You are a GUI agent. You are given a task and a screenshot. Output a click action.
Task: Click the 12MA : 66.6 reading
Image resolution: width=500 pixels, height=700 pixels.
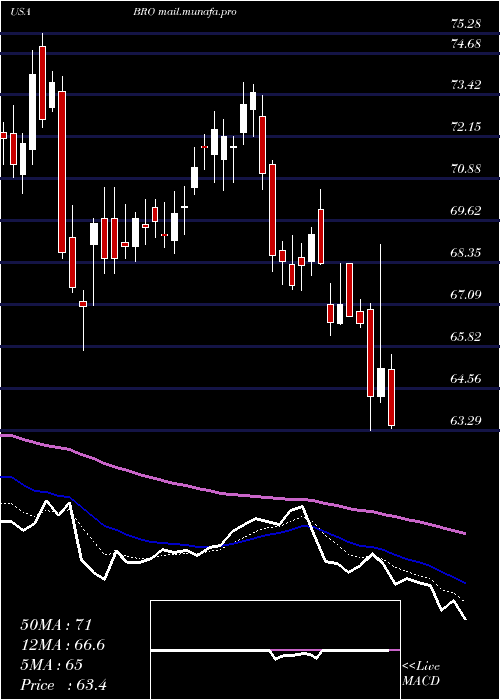(x=62, y=645)
